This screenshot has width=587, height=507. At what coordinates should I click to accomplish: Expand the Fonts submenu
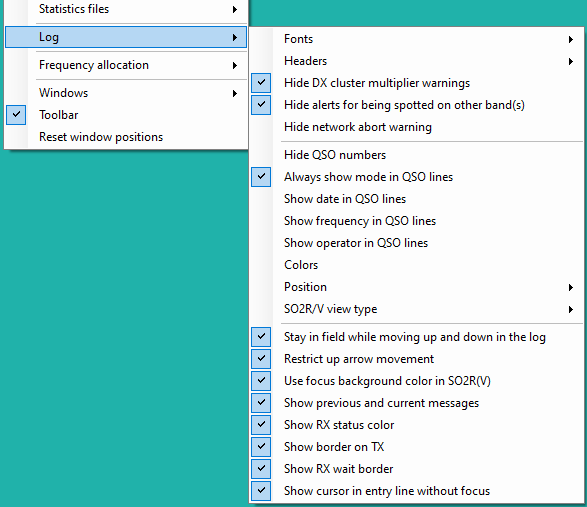coord(416,39)
